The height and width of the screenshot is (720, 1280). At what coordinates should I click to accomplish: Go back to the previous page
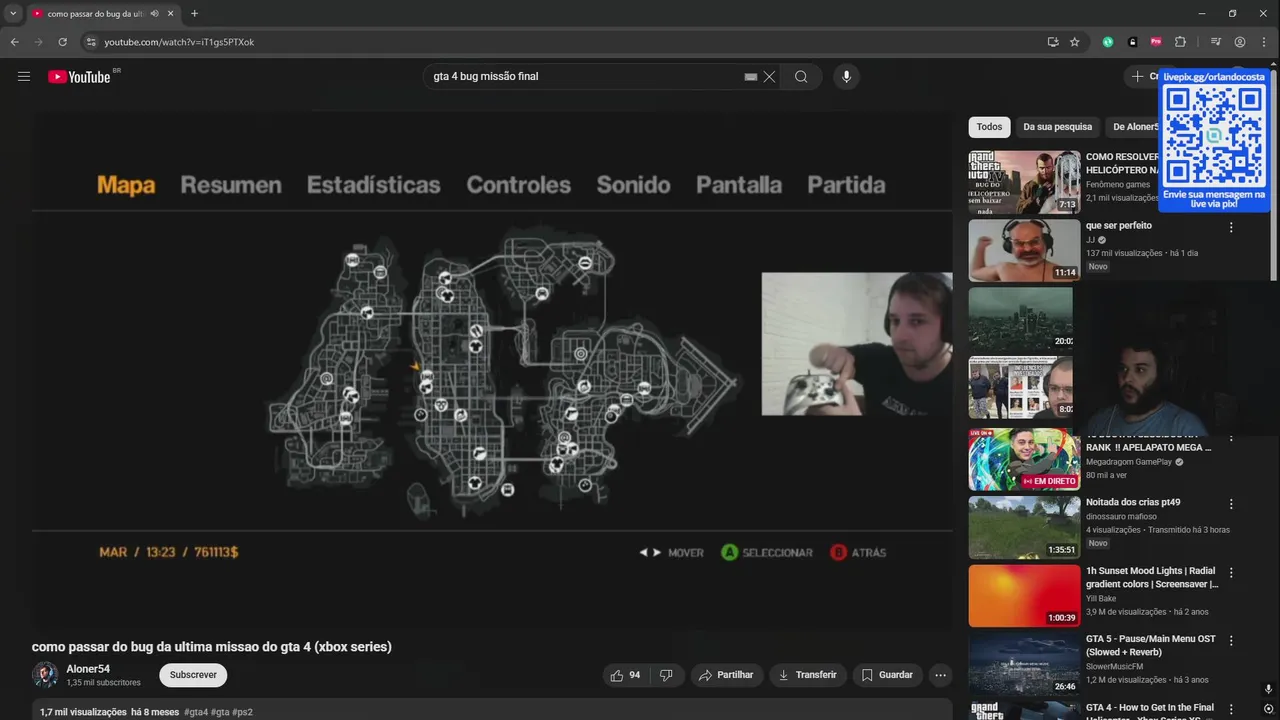[x=14, y=42]
